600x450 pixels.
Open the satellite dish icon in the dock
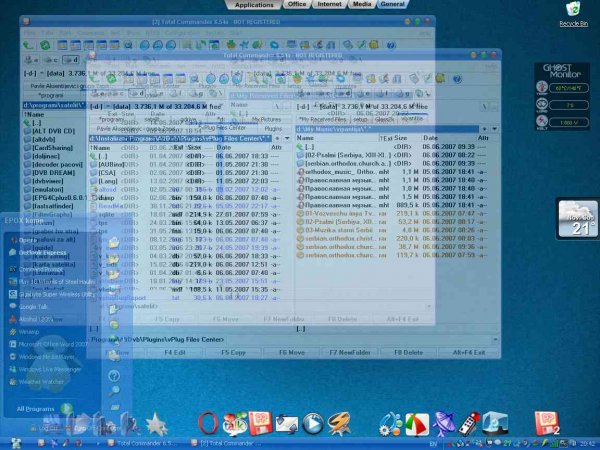(443, 424)
